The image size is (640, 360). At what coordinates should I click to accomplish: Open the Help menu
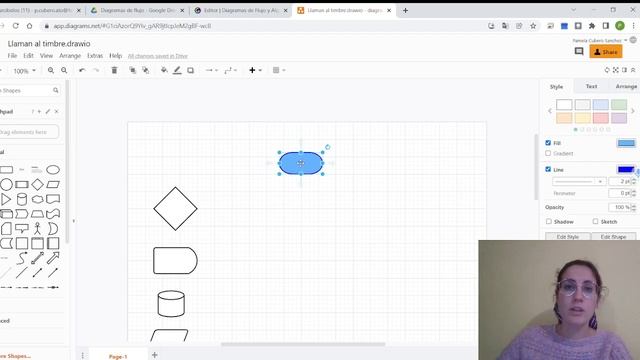116,56
